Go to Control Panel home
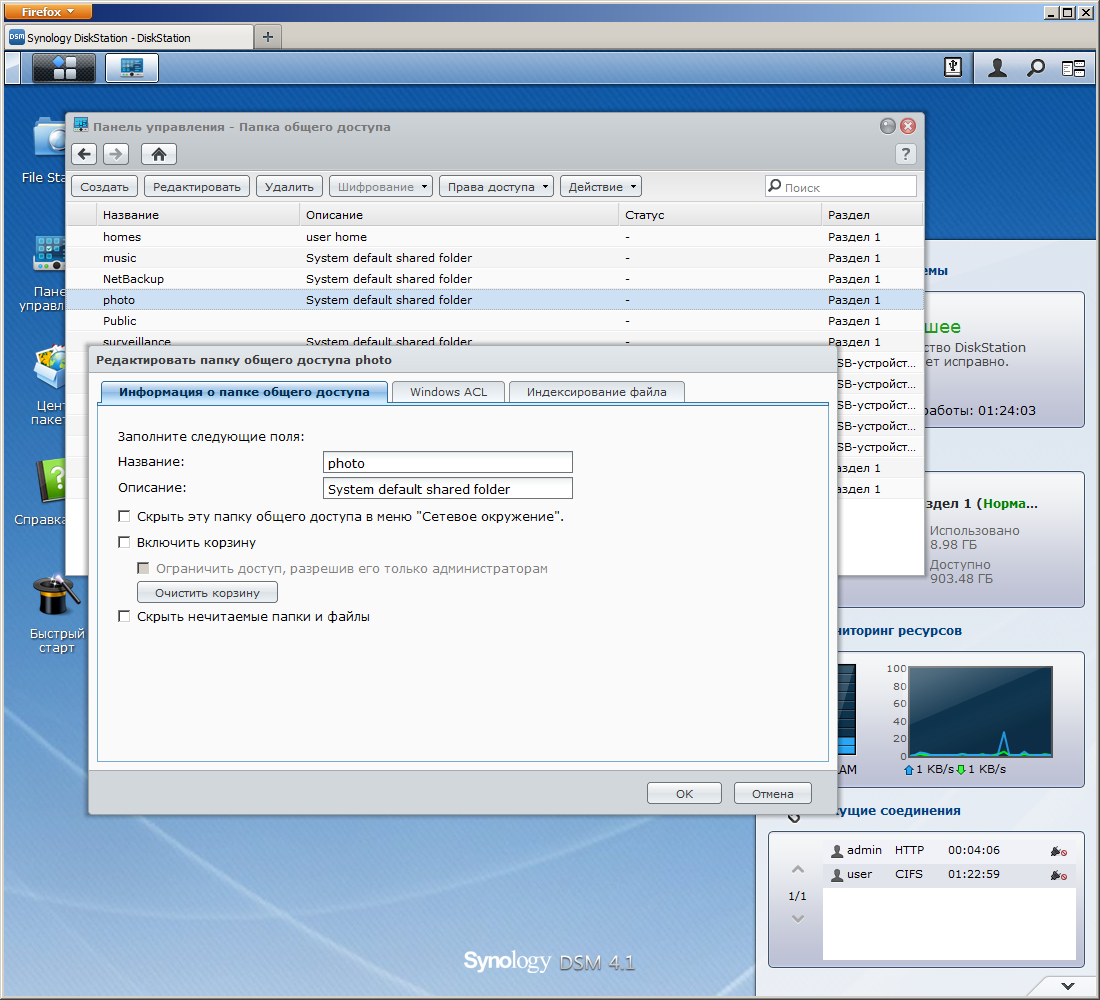 pyautogui.click(x=159, y=154)
